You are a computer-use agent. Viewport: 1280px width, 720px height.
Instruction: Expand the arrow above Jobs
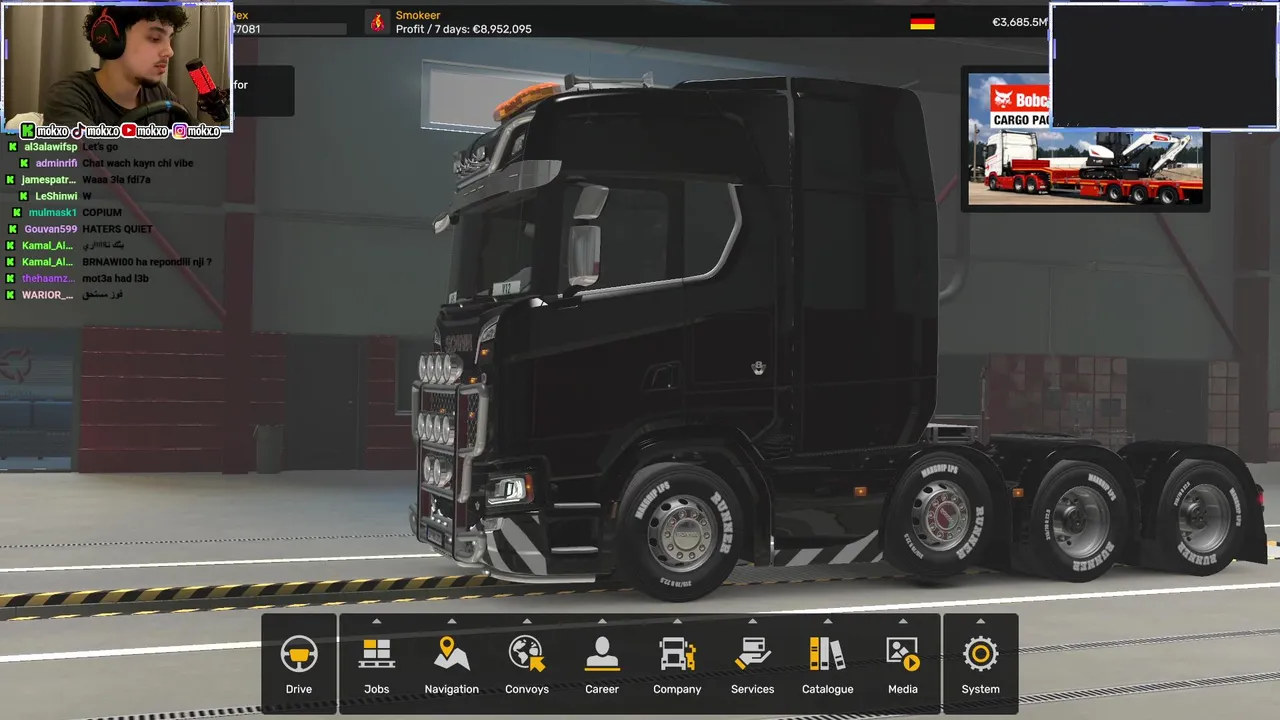coord(377,621)
